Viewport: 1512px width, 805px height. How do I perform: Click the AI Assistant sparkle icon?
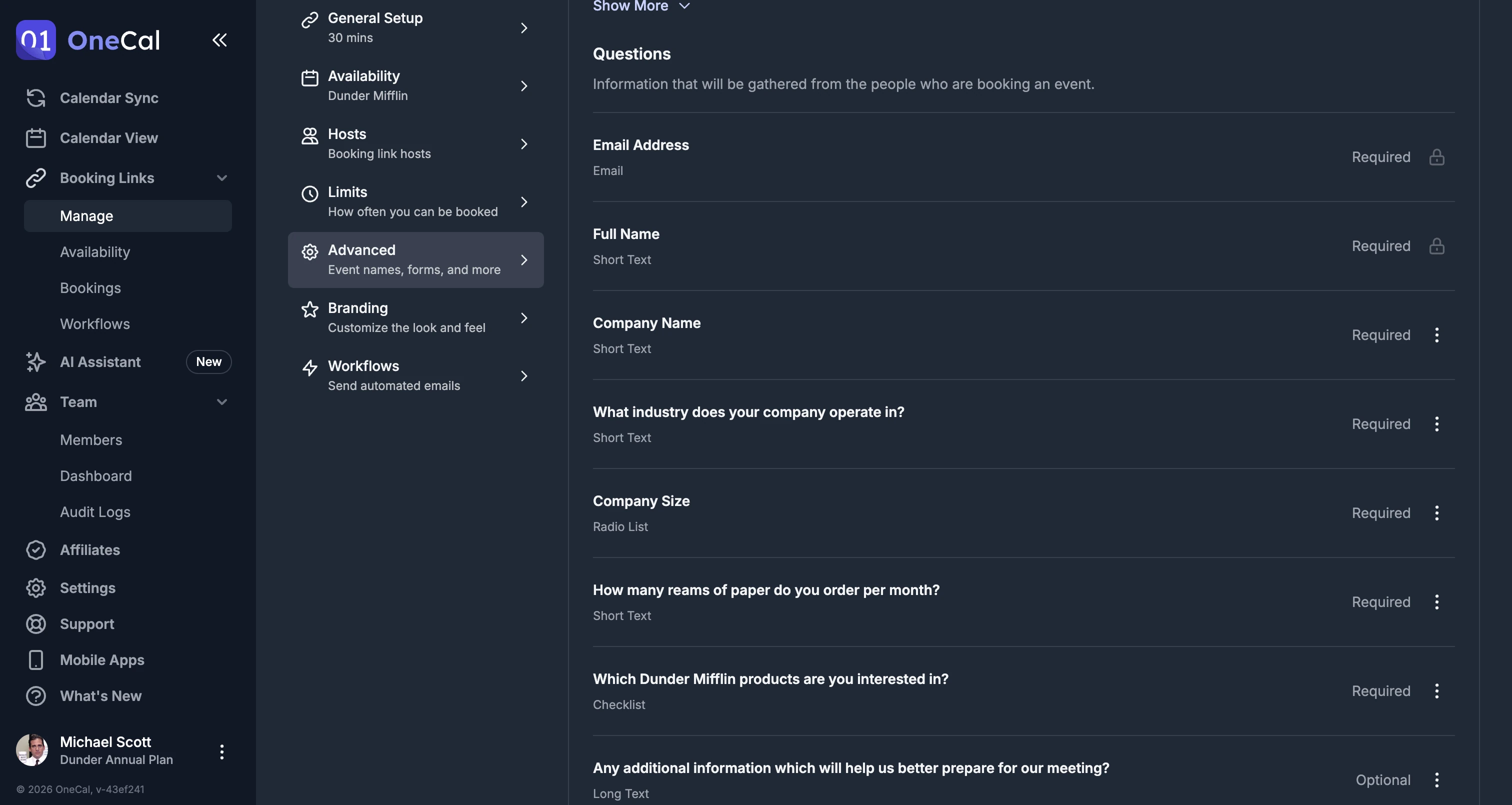(x=36, y=361)
